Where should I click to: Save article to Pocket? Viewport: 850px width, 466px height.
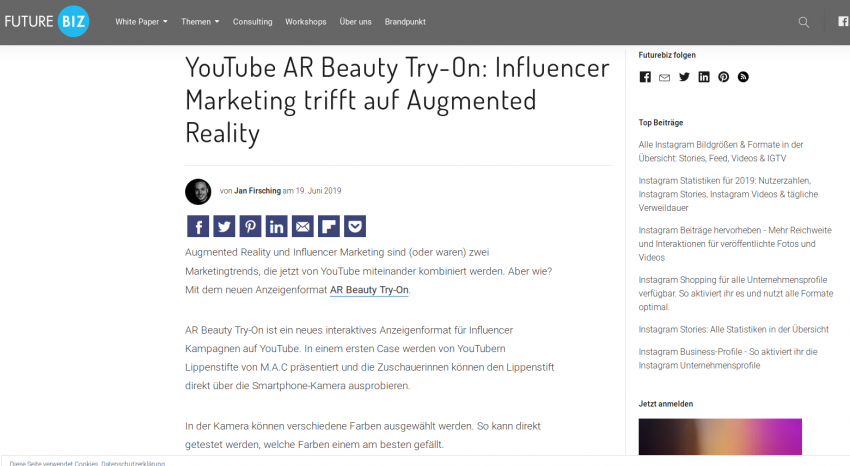[x=355, y=226]
